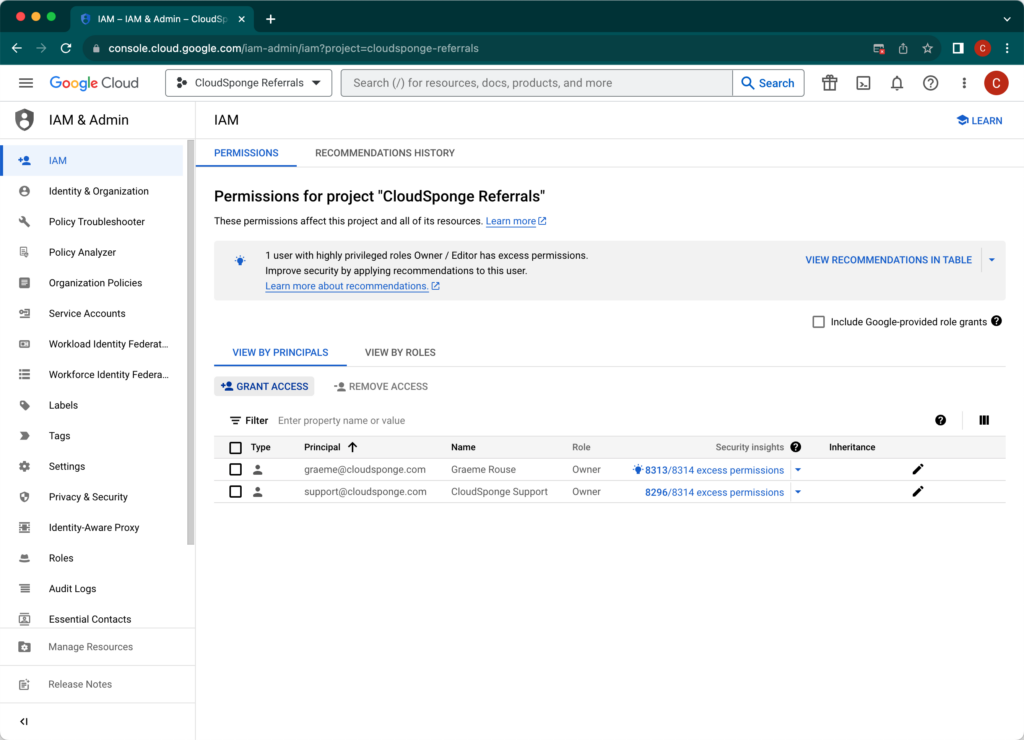The image size is (1024, 740).
Task: Open the free trial gift icon
Action: (829, 83)
